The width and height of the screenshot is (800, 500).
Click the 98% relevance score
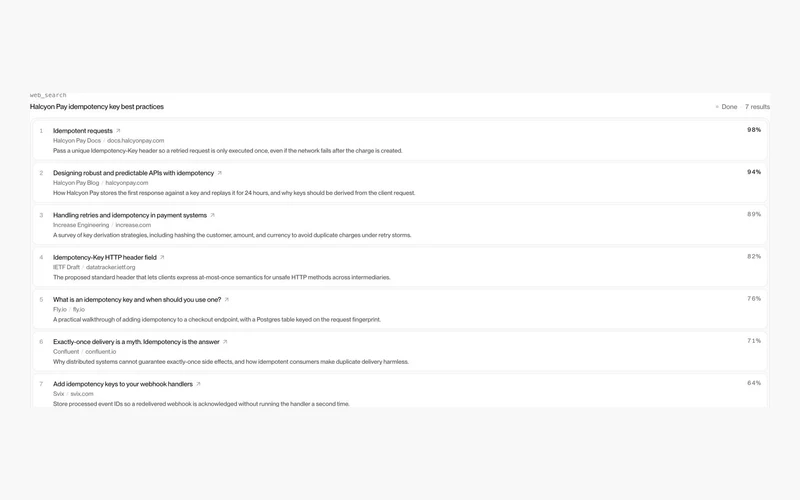tap(754, 130)
